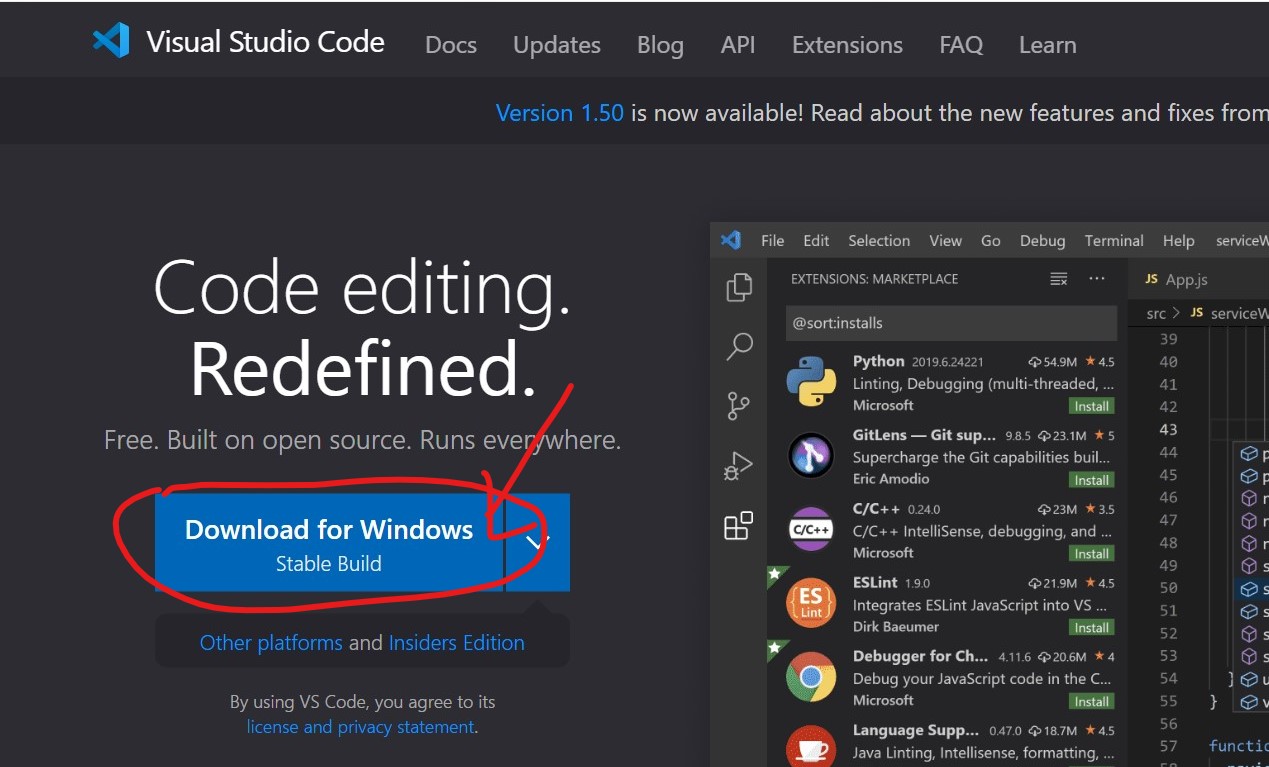Image resolution: width=1269 pixels, height=767 pixels.
Task: Open the Insiders Edition link
Action: pos(456,643)
